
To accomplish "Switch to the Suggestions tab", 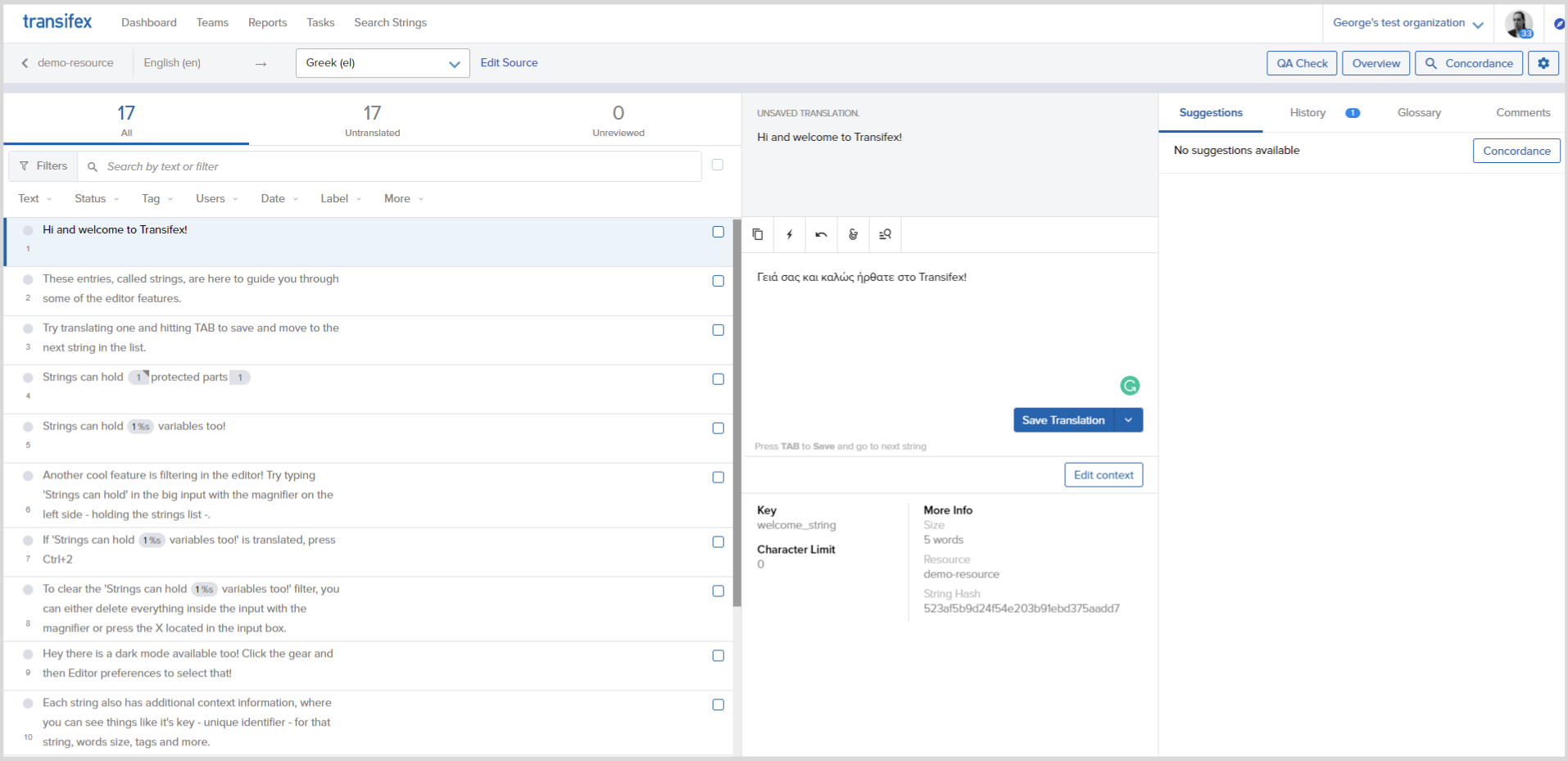I will coord(1211,113).
